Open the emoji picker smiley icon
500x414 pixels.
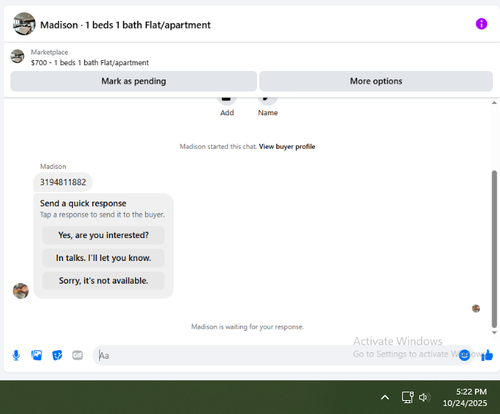tap(464, 355)
